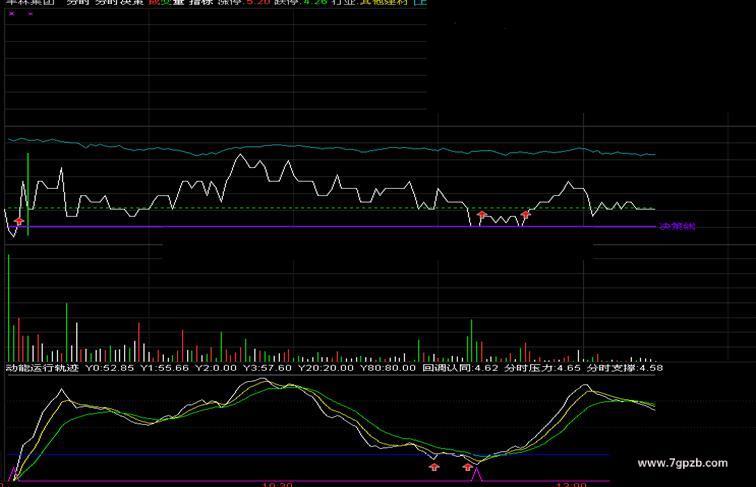The image size is (756, 487).
Task: Select the purple 决策线 label
Action: point(677,226)
